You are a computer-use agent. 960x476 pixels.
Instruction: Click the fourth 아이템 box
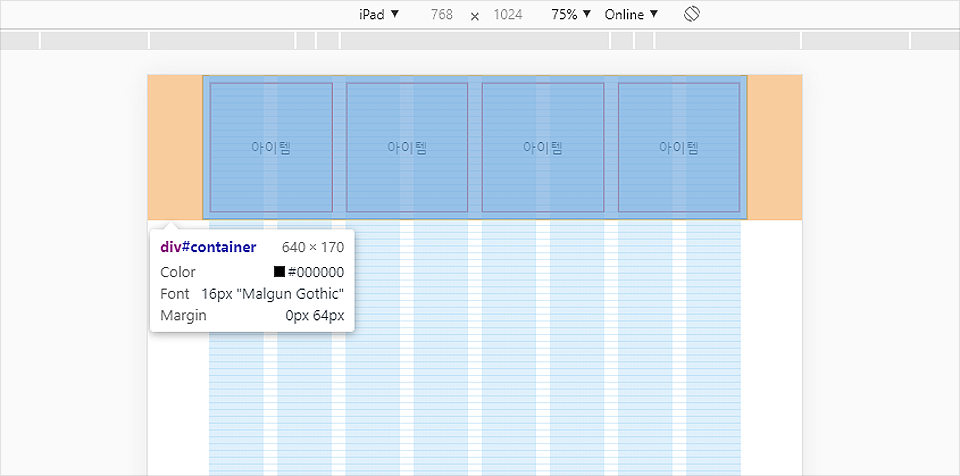point(679,147)
